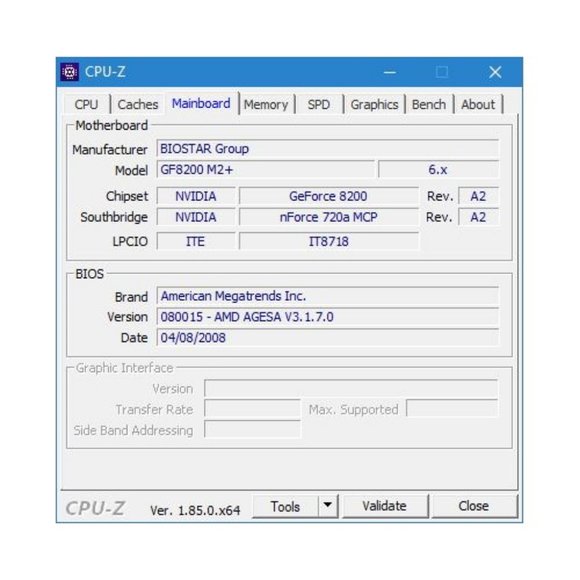The image size is (580, 580).
Task: Switch to the Caches tab
Action: click(138, 104)
